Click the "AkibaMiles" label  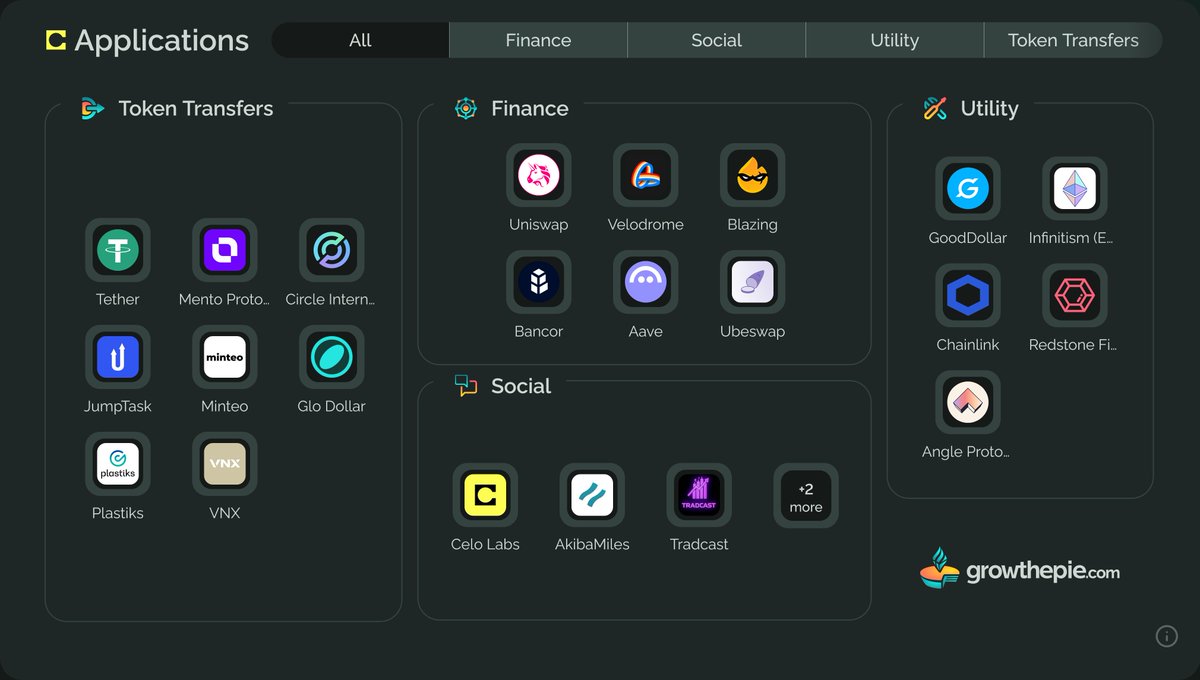pos(592,544)
